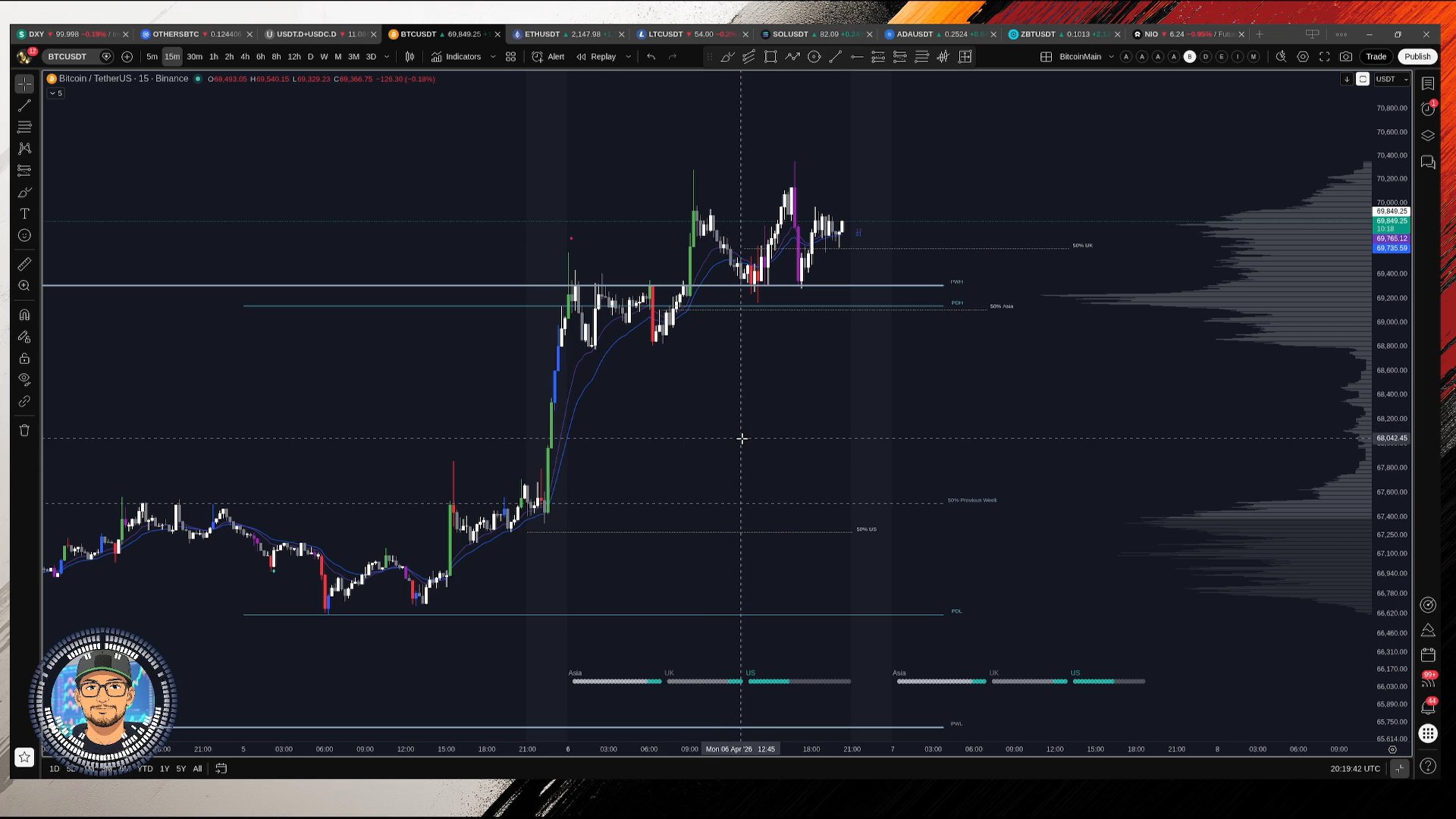Screen dimensions: 1456x819
Task: Click the Publish button
Action: [1417, 57]
